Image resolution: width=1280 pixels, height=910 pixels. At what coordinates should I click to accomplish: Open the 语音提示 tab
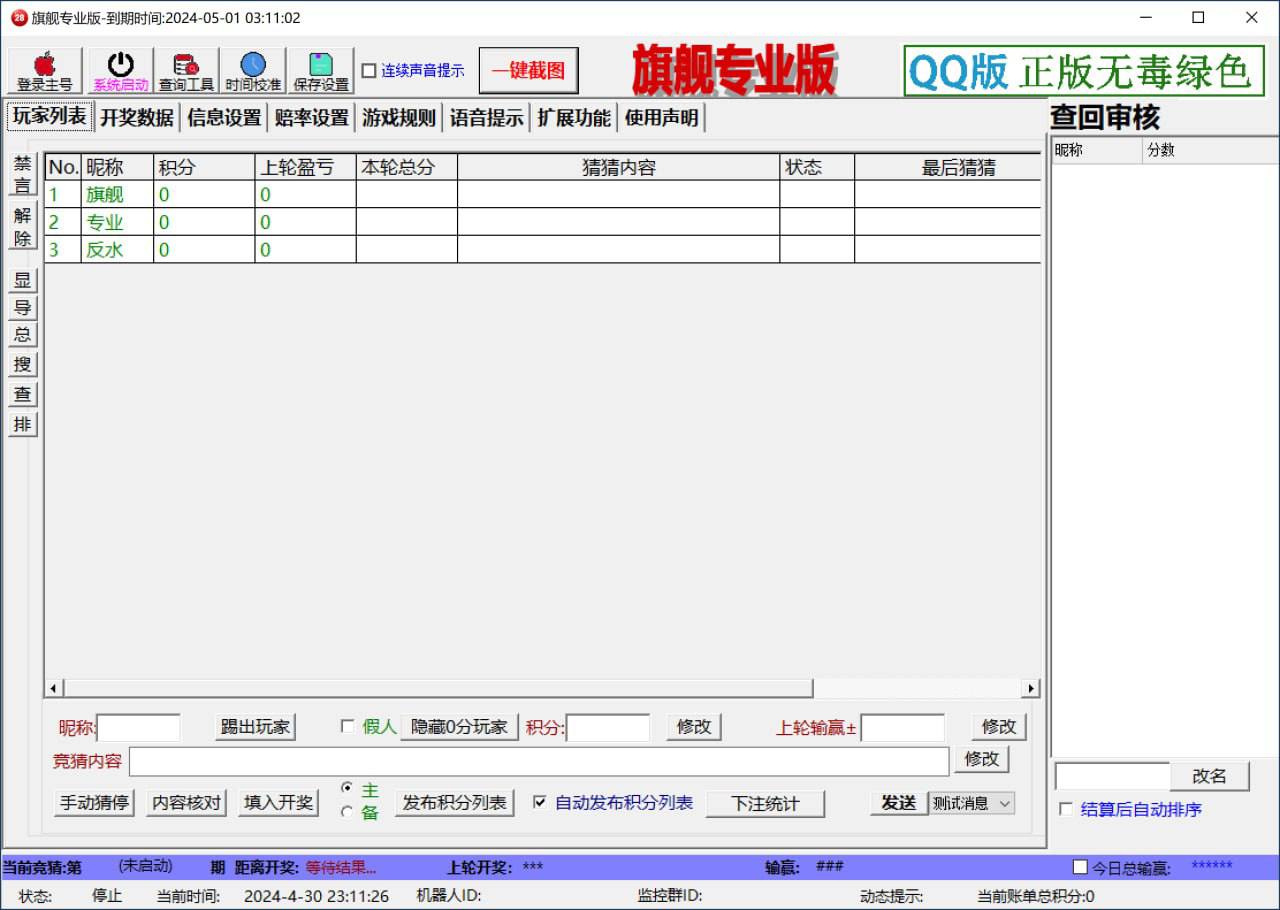(x=486, y=118)
